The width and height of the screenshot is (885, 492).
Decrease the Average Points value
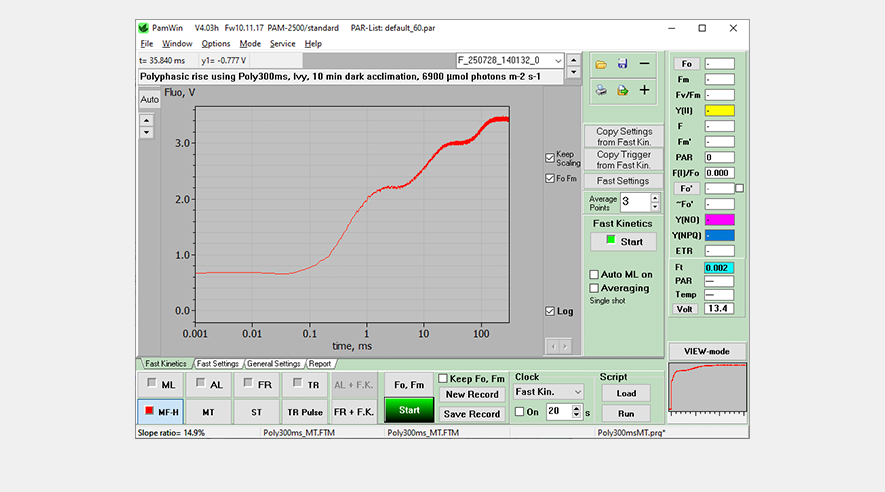655,207
